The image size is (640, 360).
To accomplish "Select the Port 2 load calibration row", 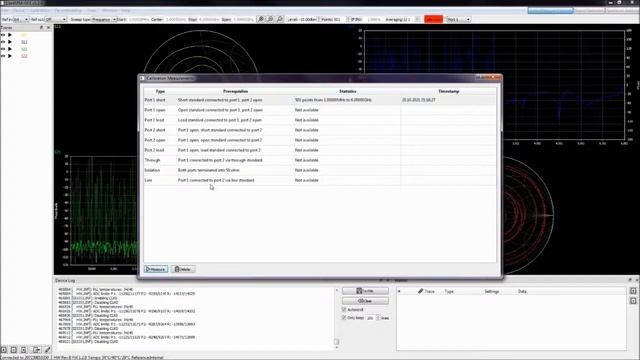I will tap(320, 150).
